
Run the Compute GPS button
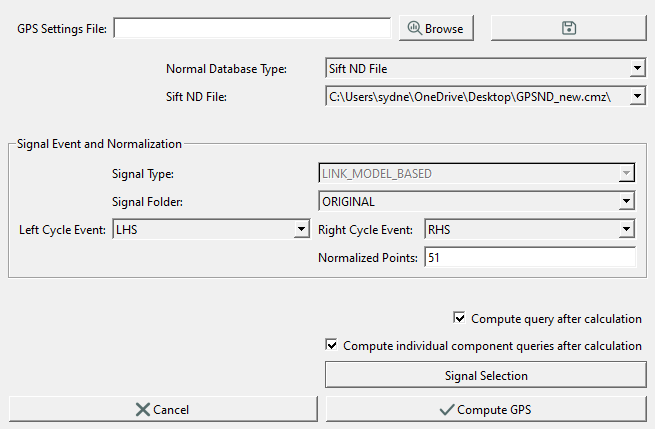click(486, 409)
